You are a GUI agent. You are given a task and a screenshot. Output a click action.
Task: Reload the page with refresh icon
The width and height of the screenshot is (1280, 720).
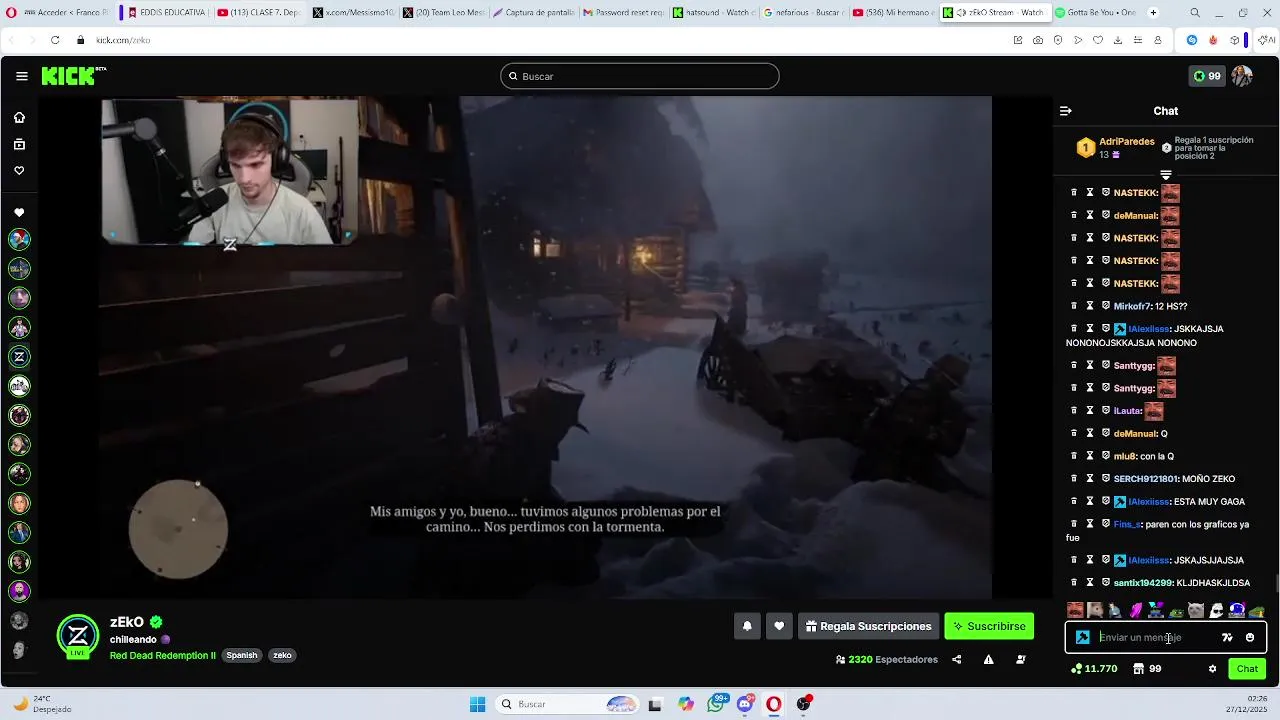[55, 40]
